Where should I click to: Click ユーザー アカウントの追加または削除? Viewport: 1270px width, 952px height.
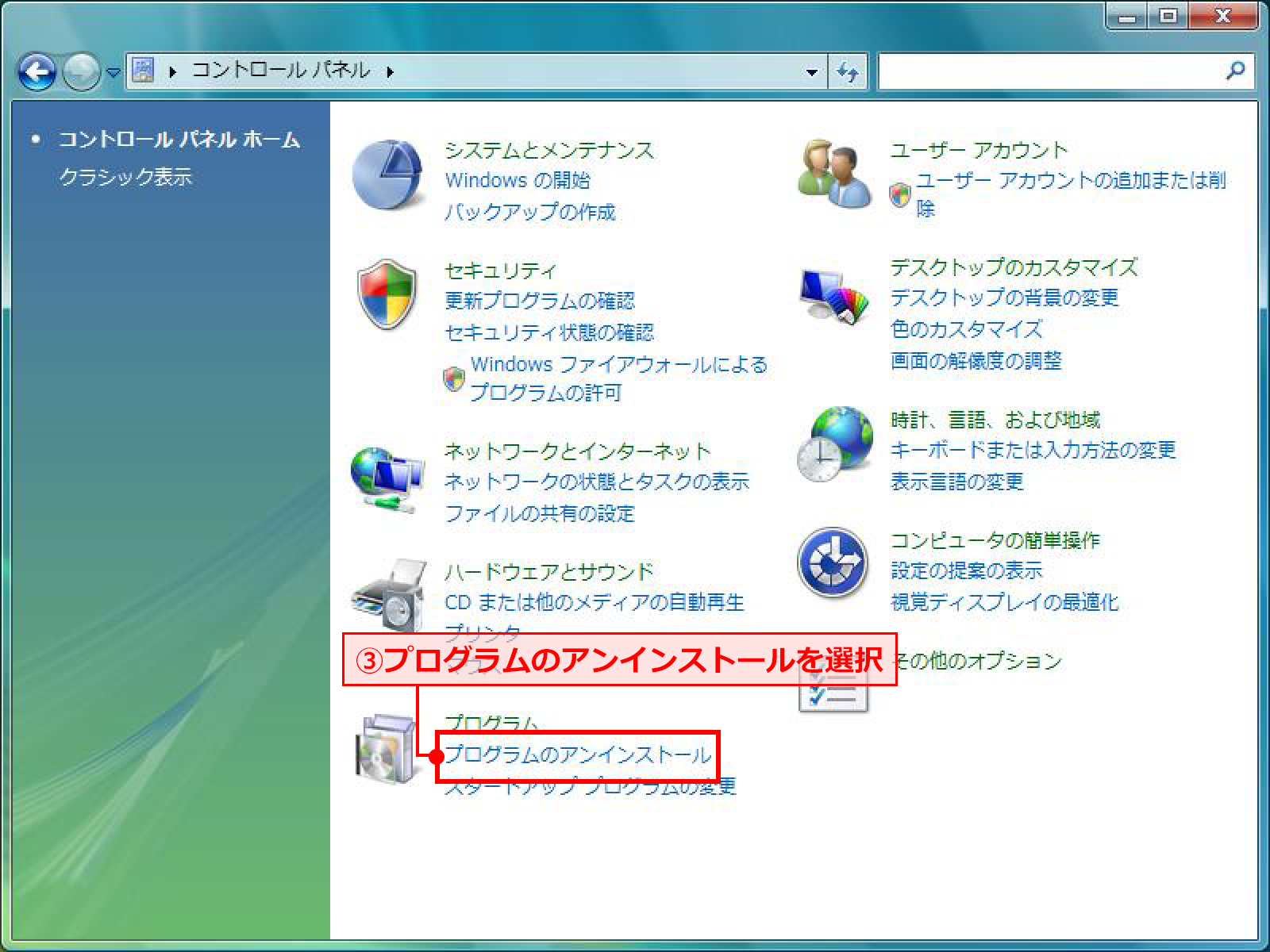tap(1071, 194)
